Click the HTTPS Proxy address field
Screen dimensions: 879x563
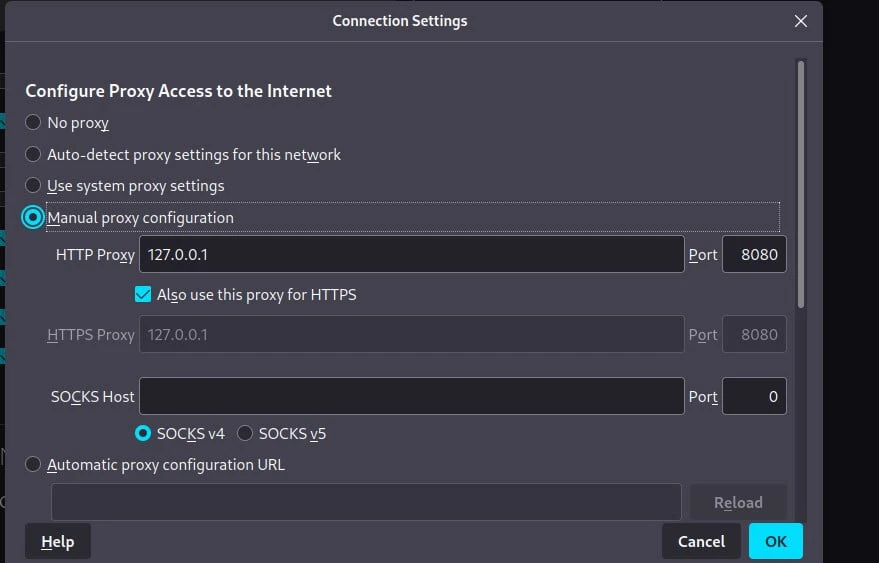411,335
